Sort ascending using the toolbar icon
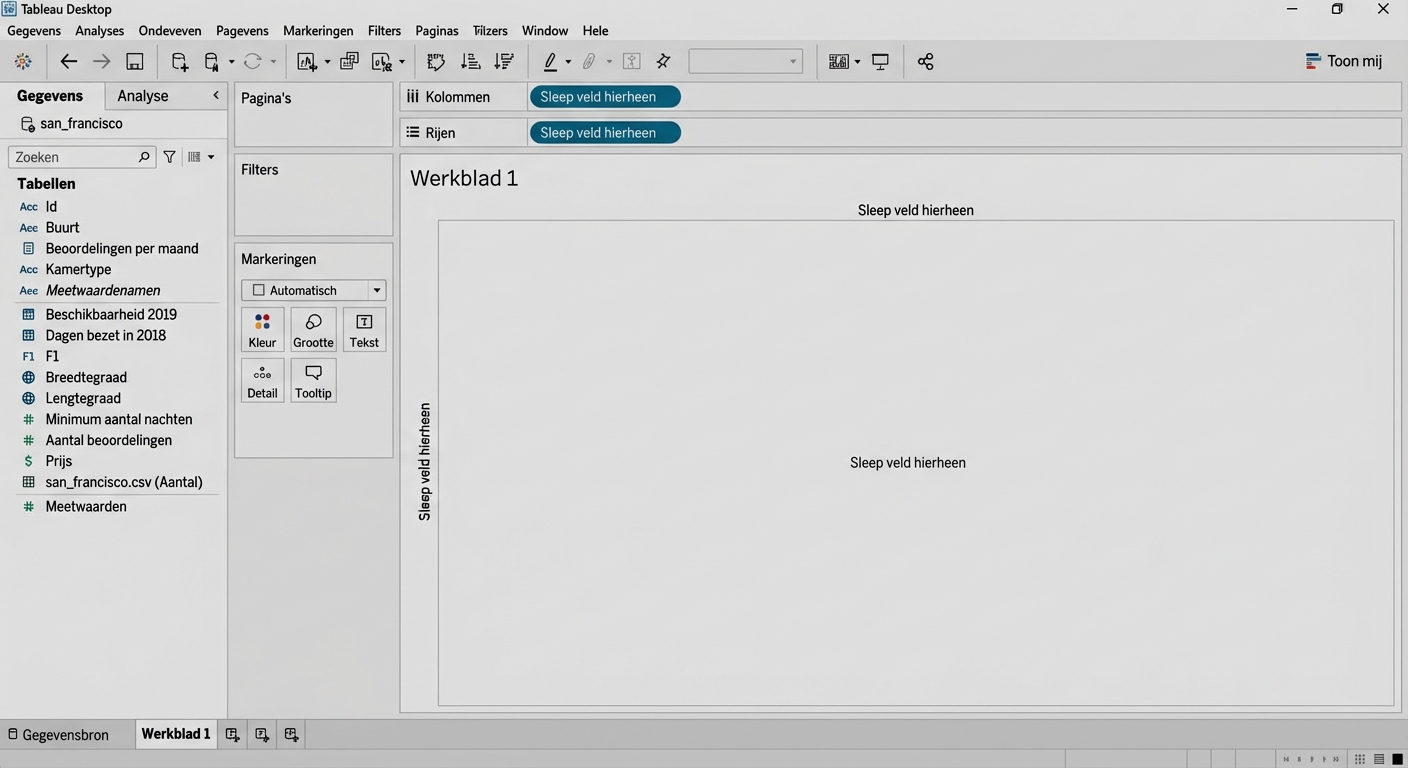1408x768 pixels. [470, 62]
